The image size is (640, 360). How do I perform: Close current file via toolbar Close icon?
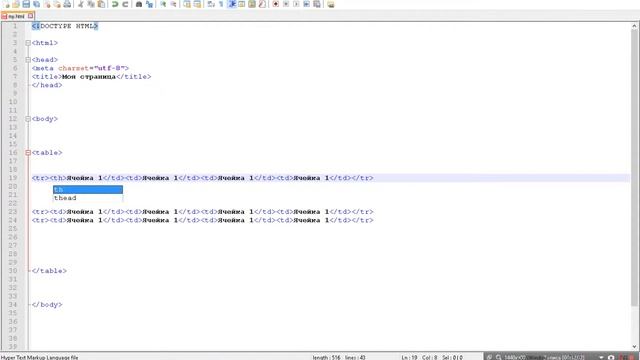tap(47, 4)
